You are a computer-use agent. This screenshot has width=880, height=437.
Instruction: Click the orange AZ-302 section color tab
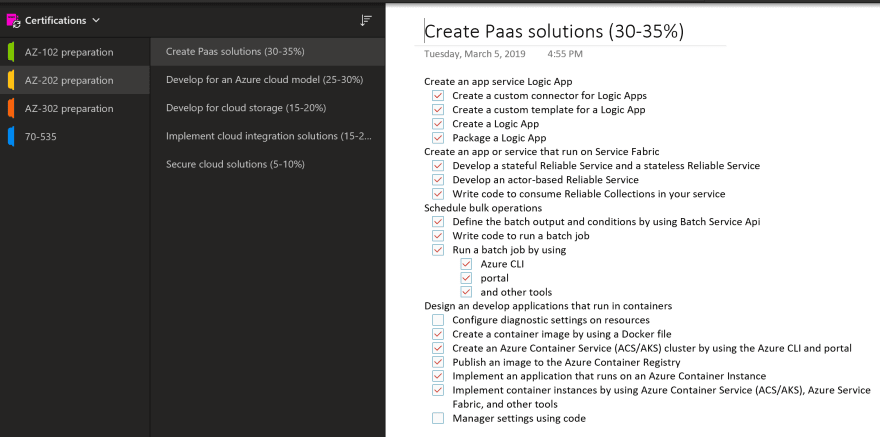pyautogui.click(x=11, y=108)
